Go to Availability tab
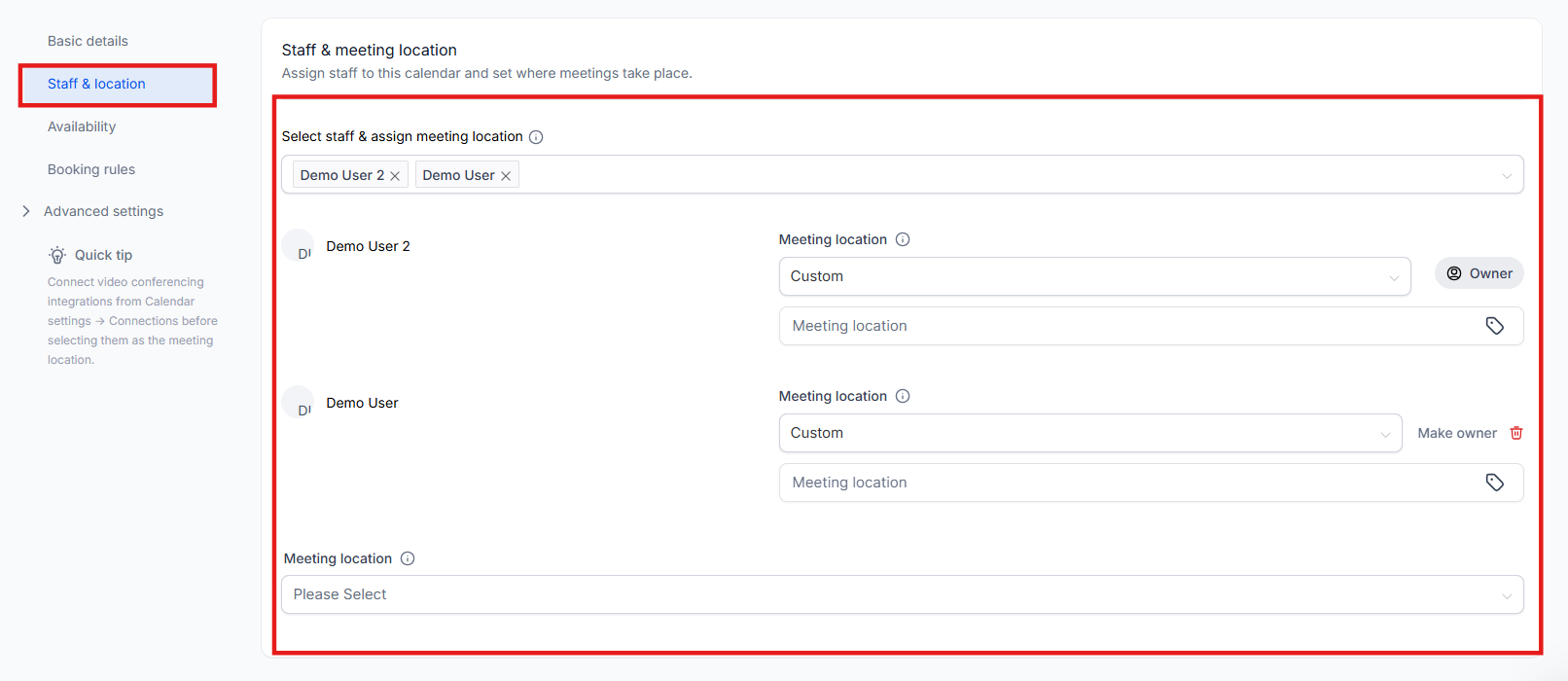 [x=82, y=126]
